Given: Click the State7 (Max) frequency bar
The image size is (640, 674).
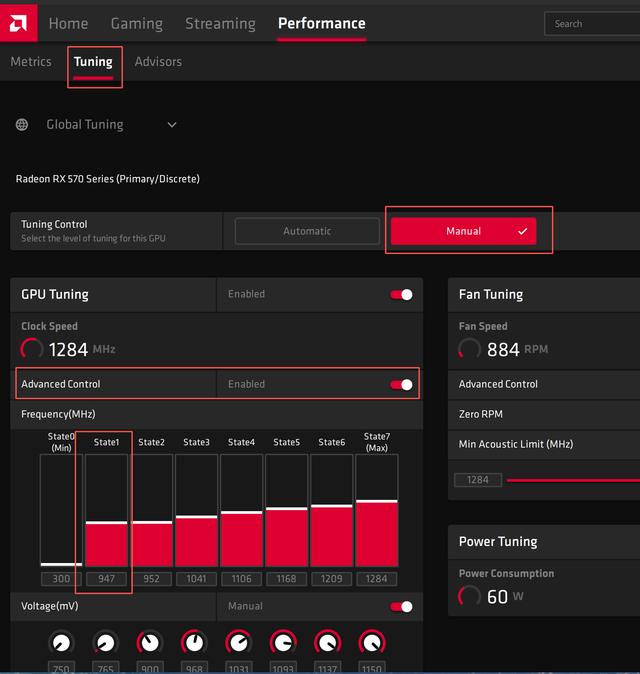Looking at the screenshot, I should [377, 510].
